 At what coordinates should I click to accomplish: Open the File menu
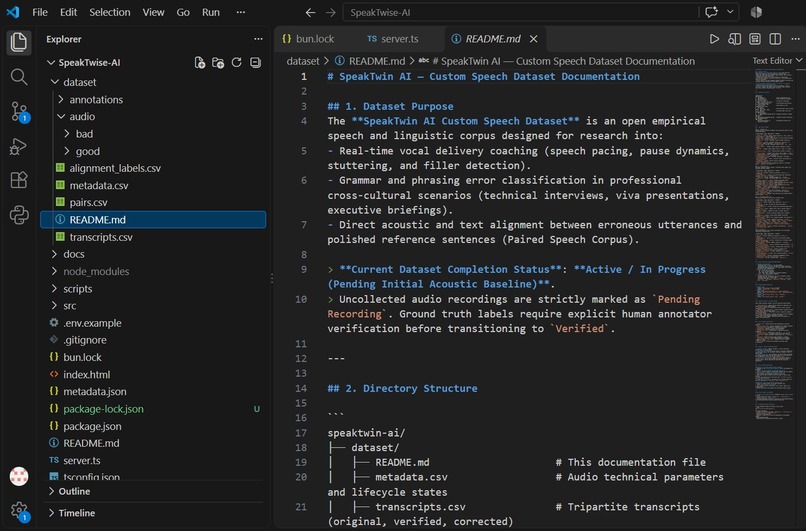[x=40, y=12]
